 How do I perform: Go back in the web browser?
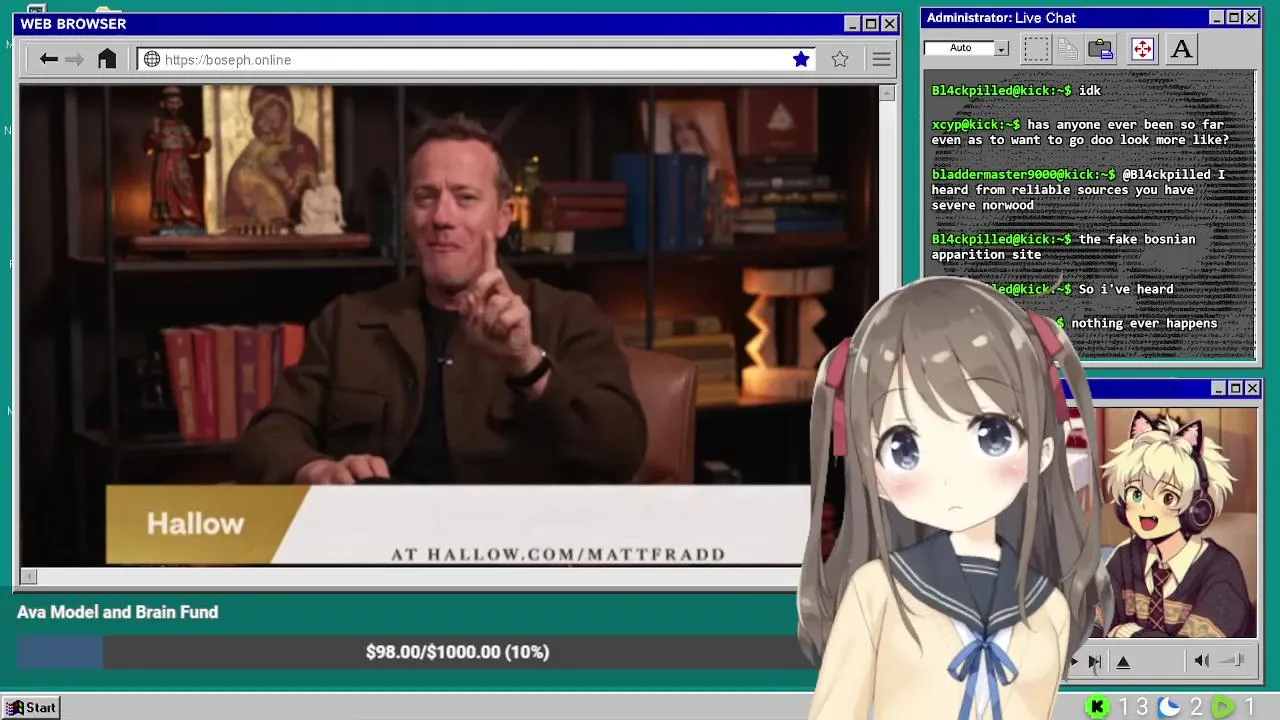[48, 60]
